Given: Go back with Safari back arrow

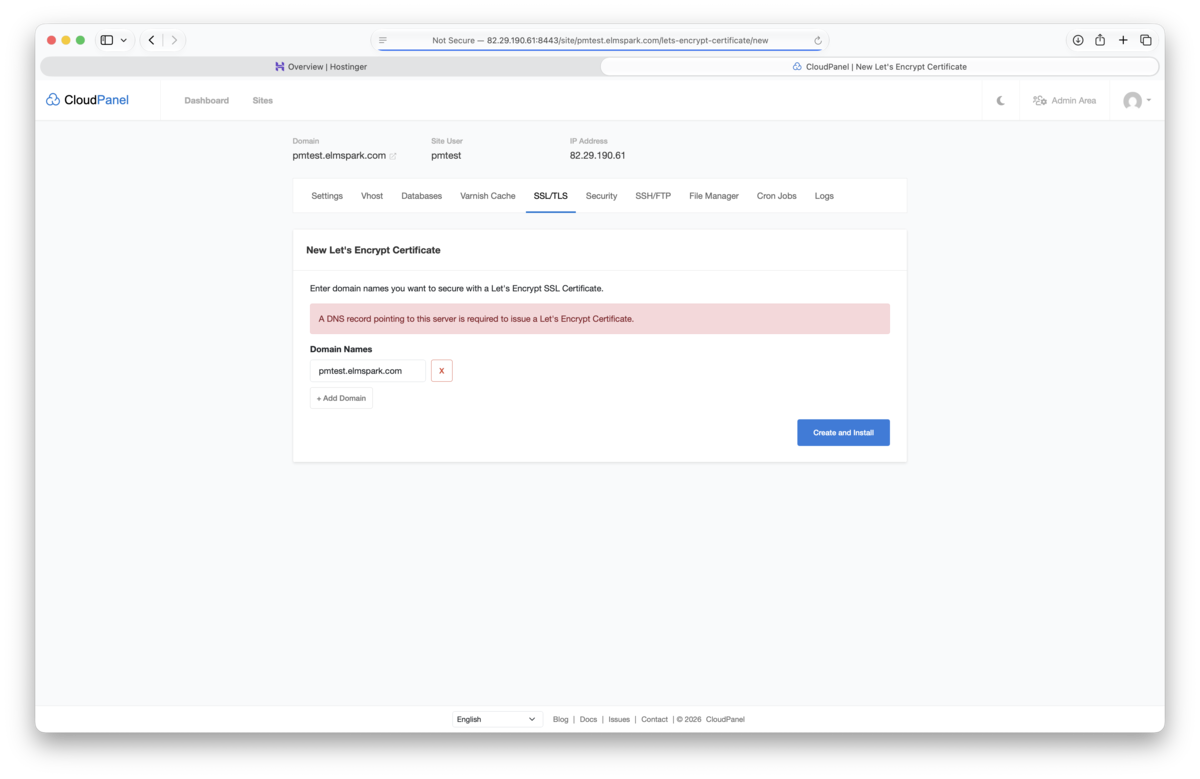Looking at the screenshot, I should 151,40.
